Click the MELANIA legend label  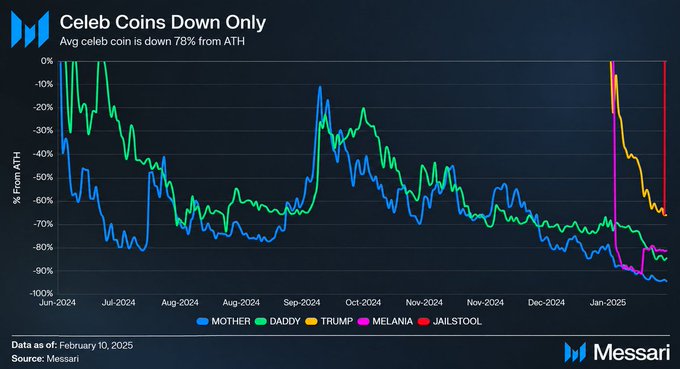[392, 322]
